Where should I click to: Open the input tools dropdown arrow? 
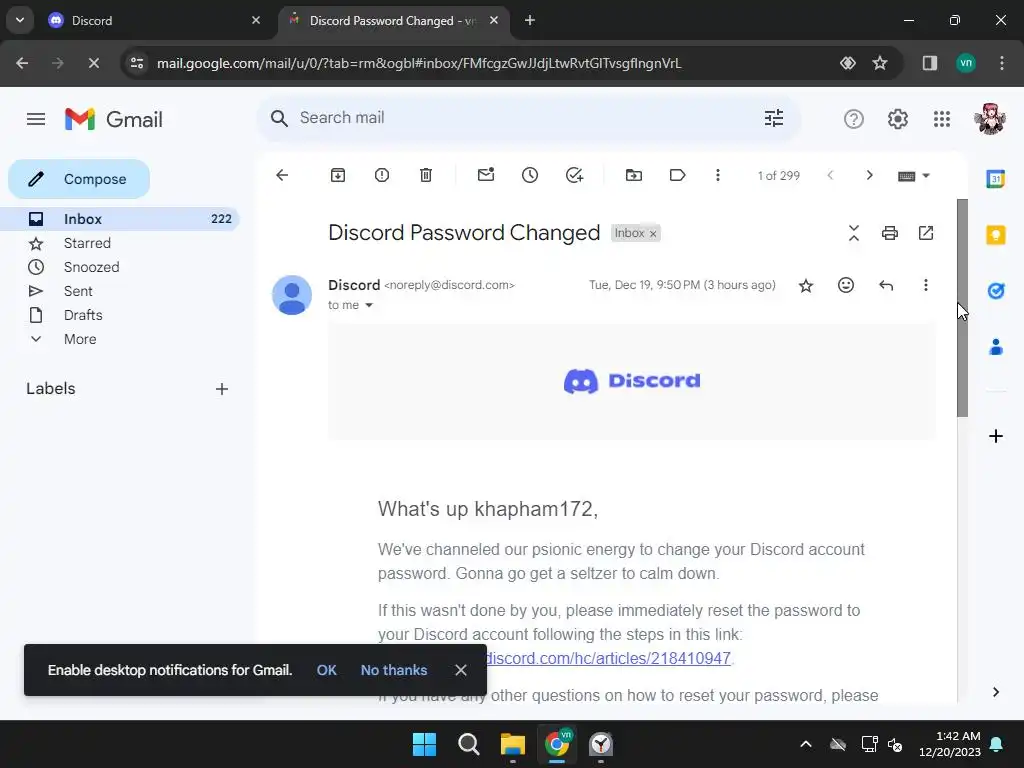[x=925, y=176]
